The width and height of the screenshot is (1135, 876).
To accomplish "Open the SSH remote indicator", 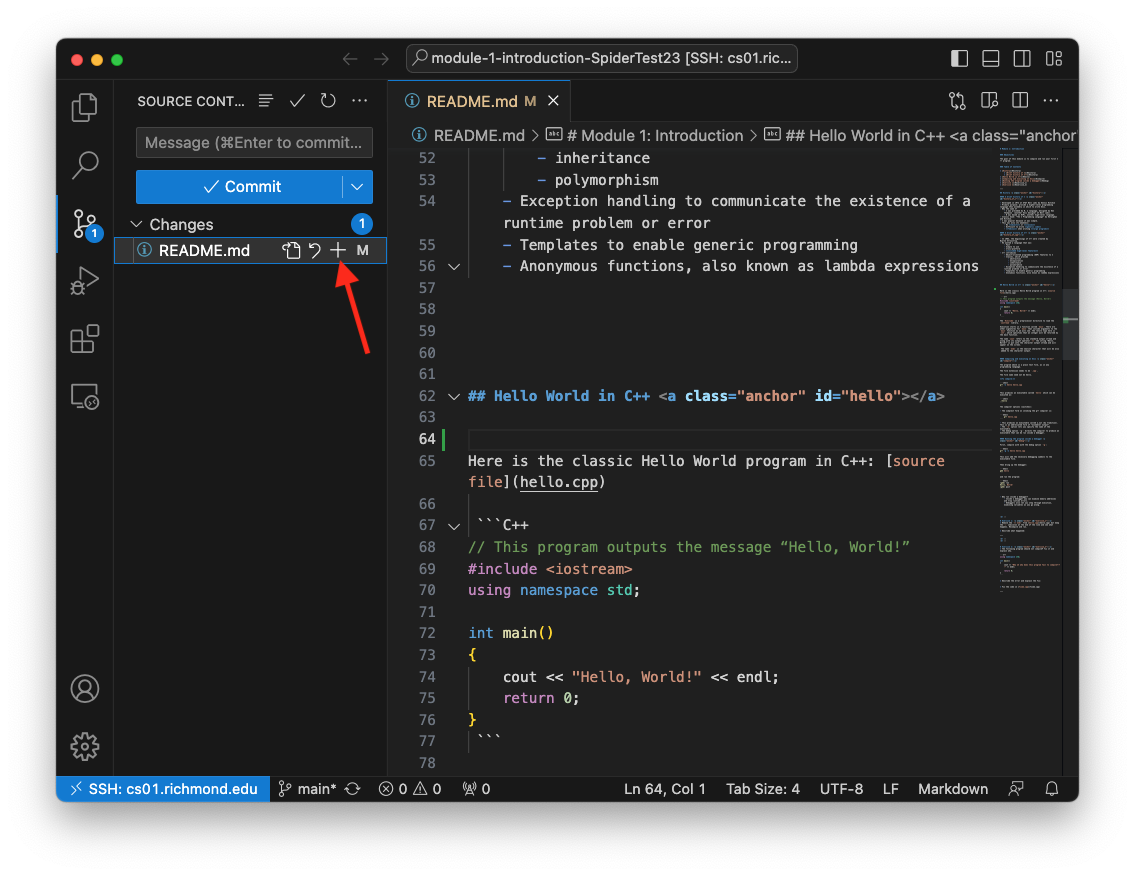I will coord(163,789).
